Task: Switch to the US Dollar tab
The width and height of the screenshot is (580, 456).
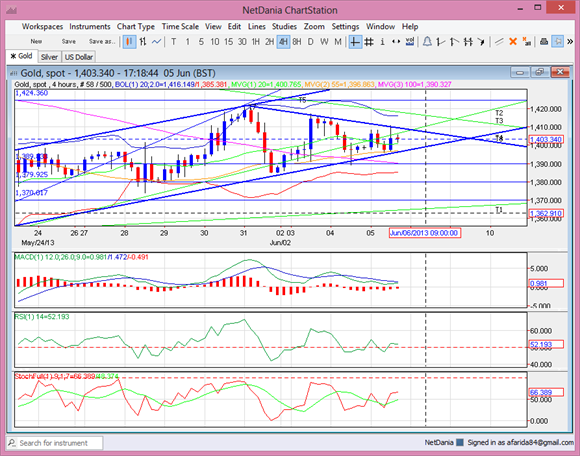Action: coord(79,57)
